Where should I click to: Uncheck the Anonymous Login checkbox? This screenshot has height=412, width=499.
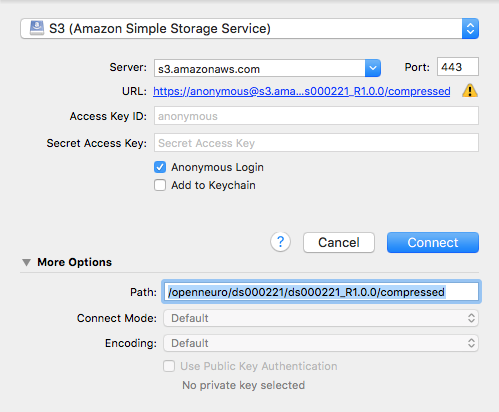tap(160, 167)
